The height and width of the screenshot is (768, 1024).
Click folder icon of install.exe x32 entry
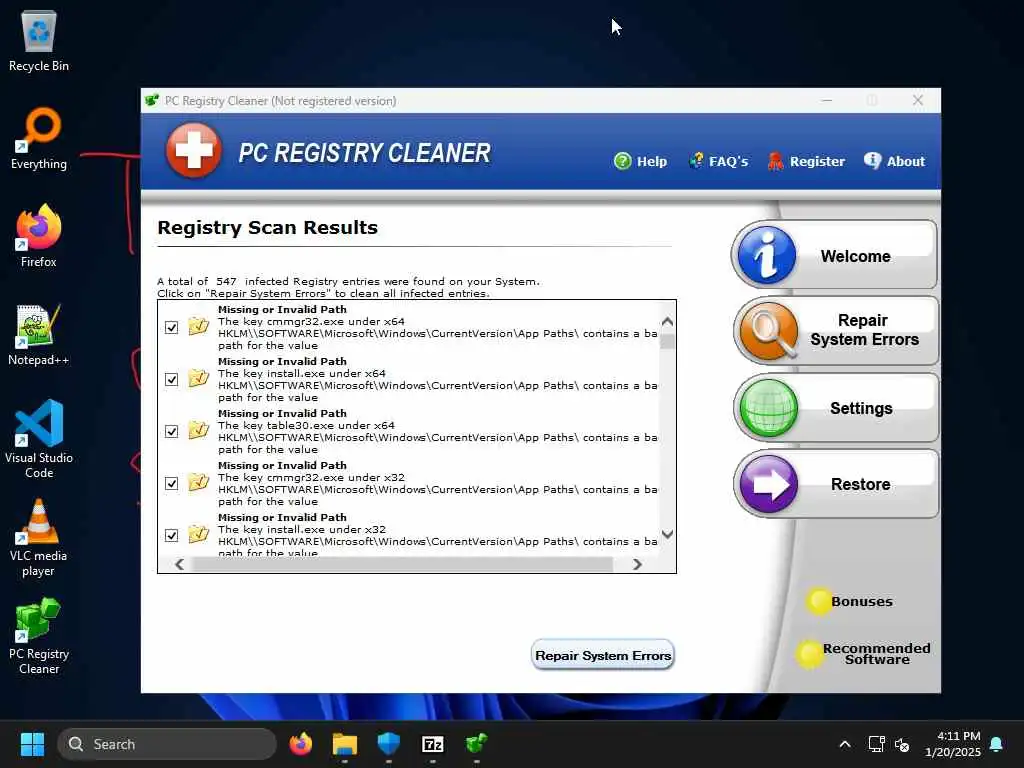(199, 534)
